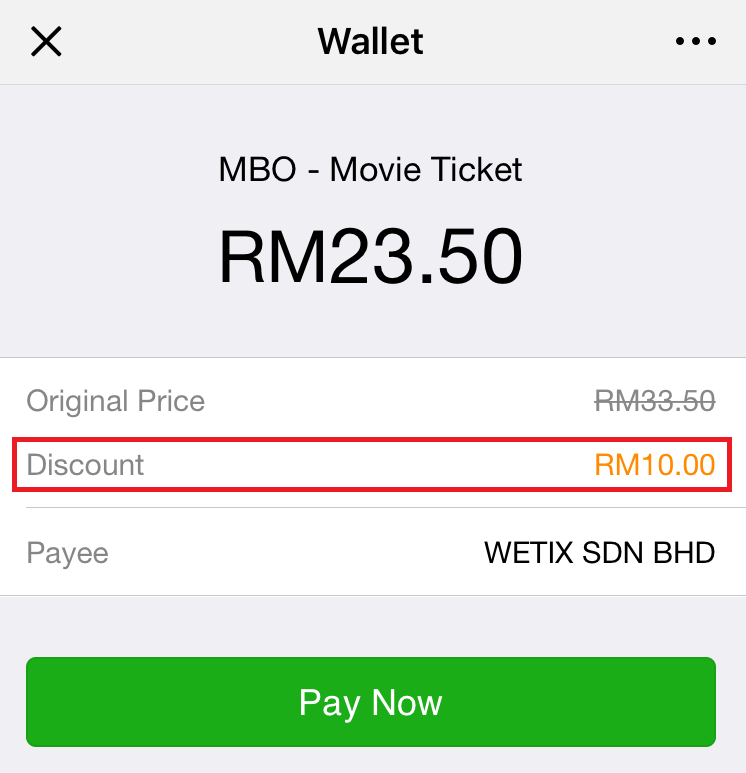This screenshot has height=773, width=746.
Task: Click the Wallet header title
Action: pyautogui.click(x=370, y=41)
